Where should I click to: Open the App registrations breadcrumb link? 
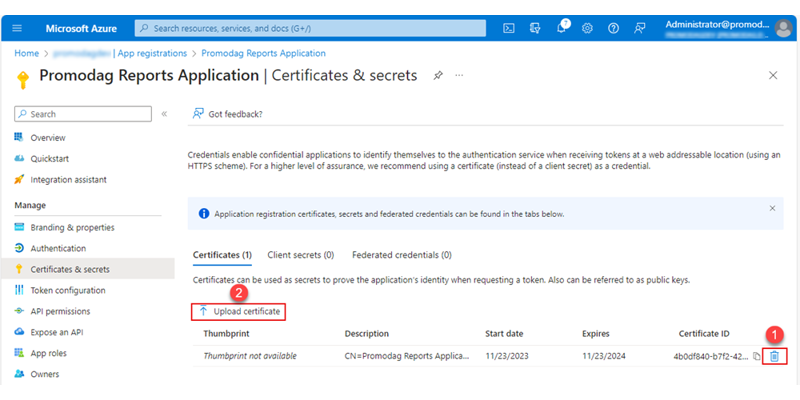153,53
